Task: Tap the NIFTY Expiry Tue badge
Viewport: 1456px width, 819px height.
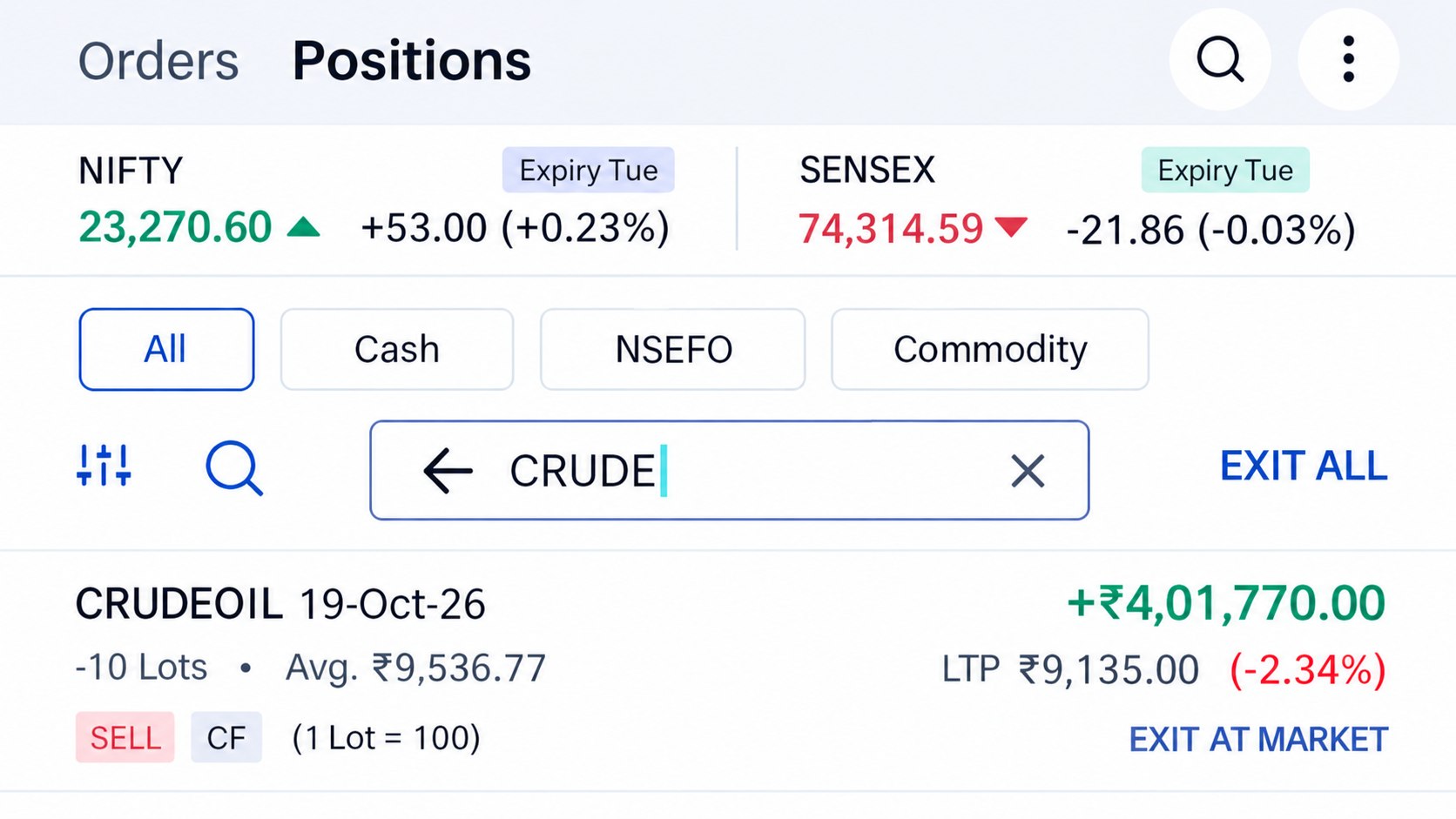Action: tap(589, 171)
